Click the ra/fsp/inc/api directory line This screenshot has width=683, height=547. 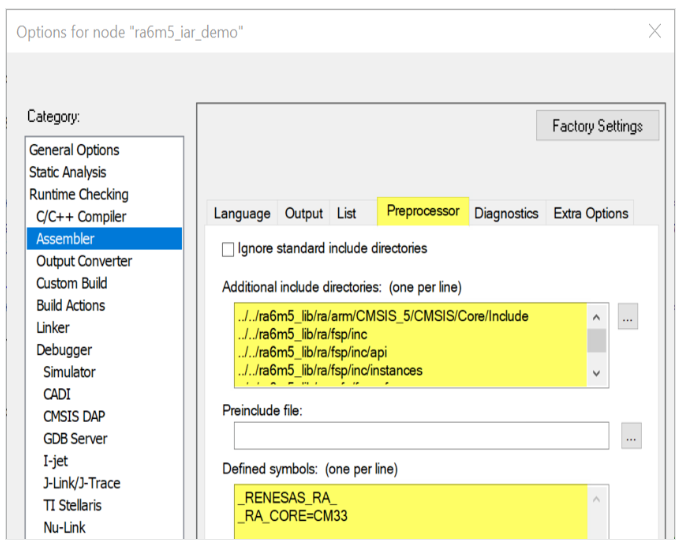(312, 352)
